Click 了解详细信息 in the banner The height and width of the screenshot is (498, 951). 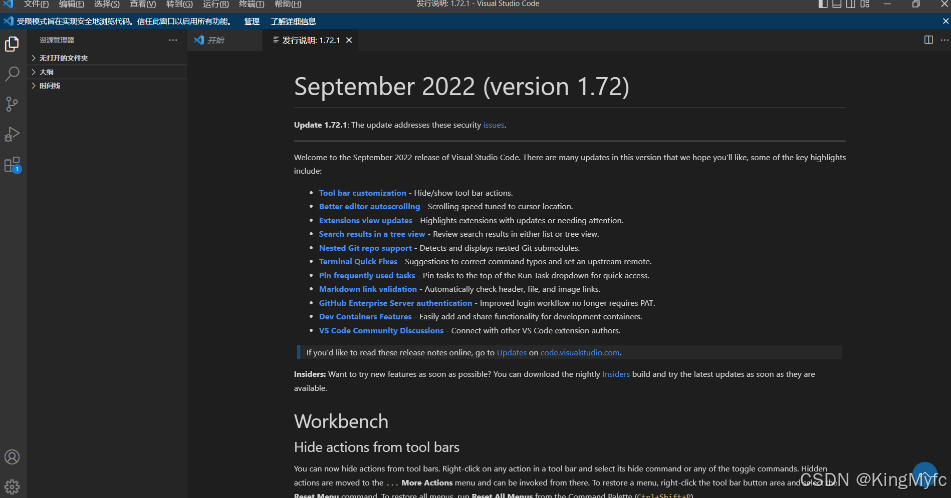click(293, 21)
